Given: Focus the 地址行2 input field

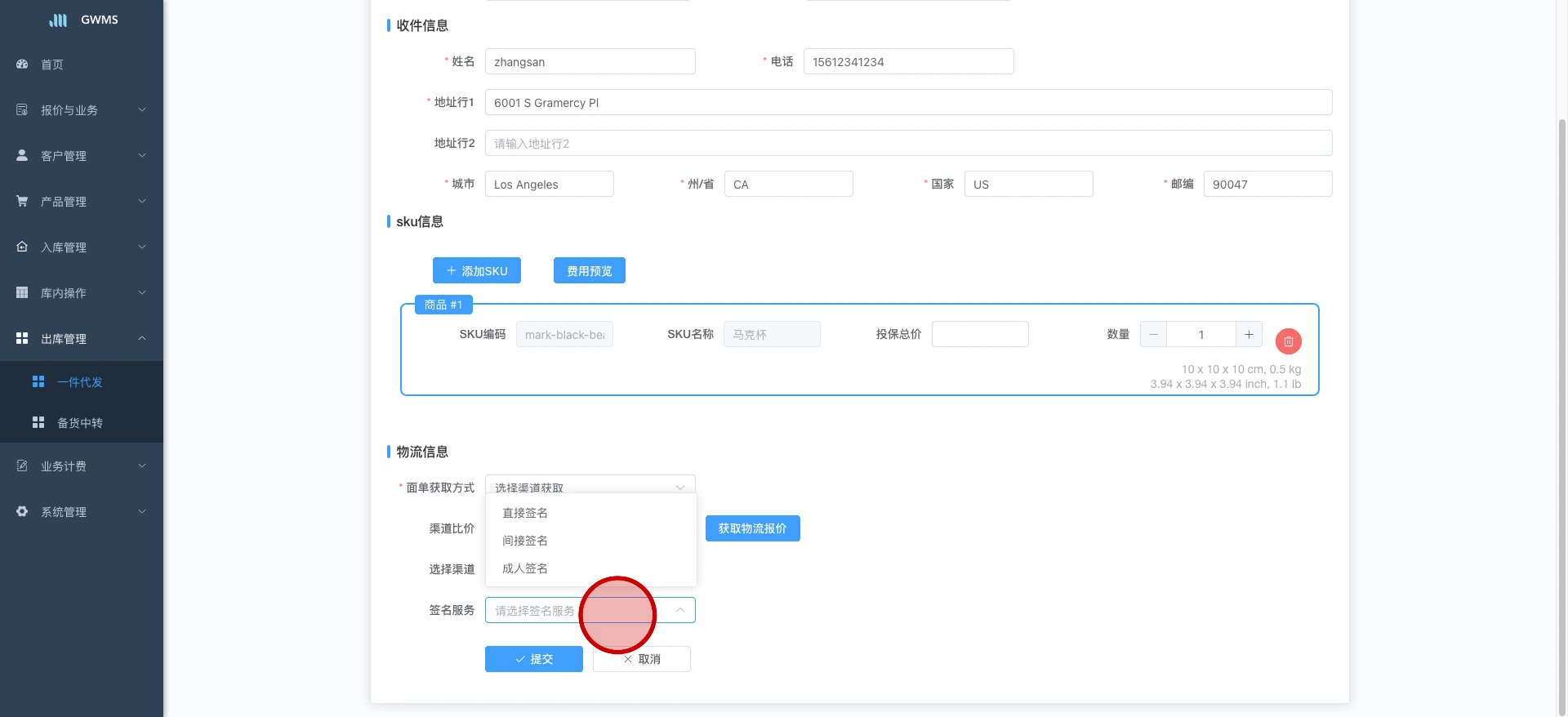Looking at the screenshot, I should [908, 143].
